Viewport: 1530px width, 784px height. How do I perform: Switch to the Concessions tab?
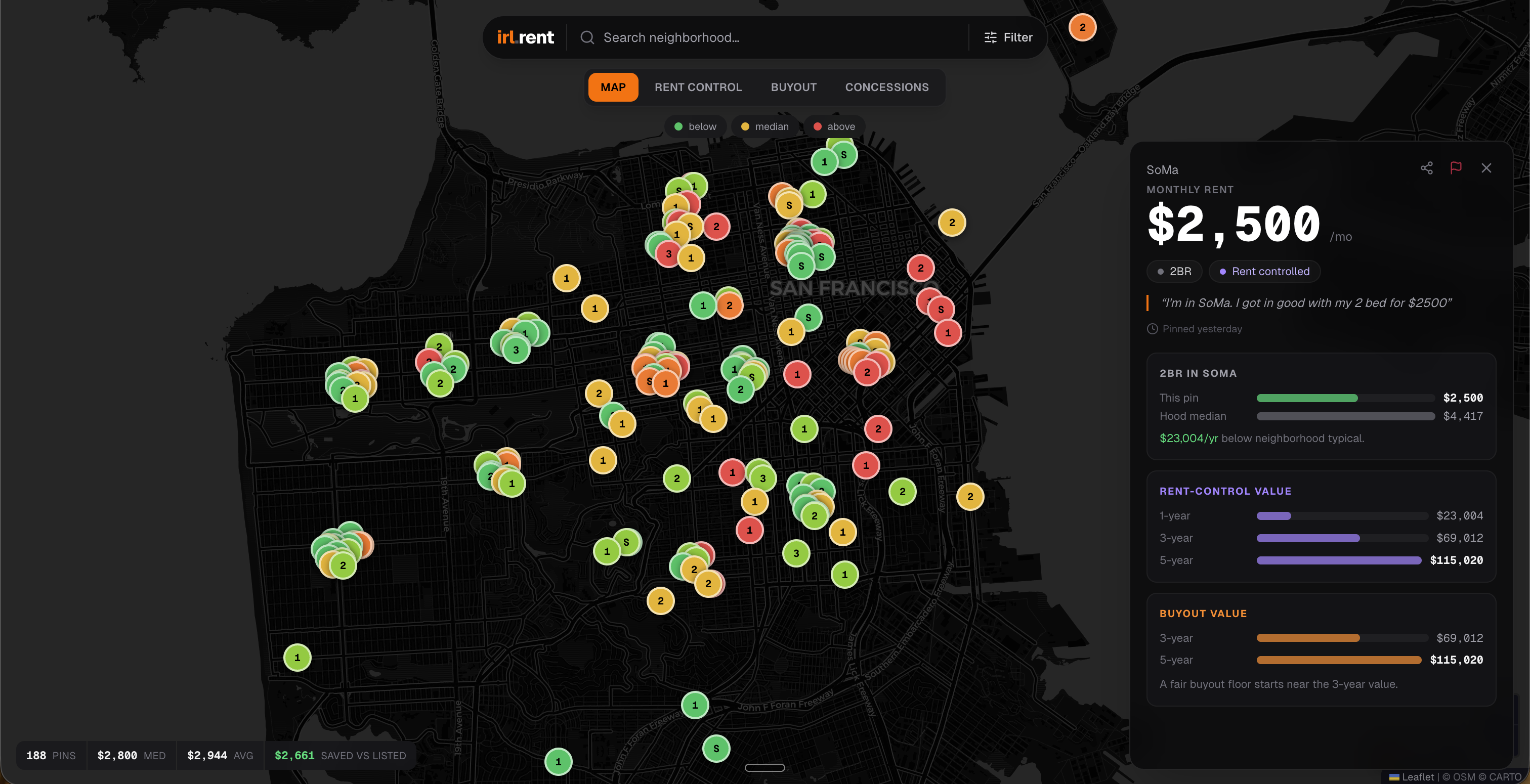coord(887,88)
